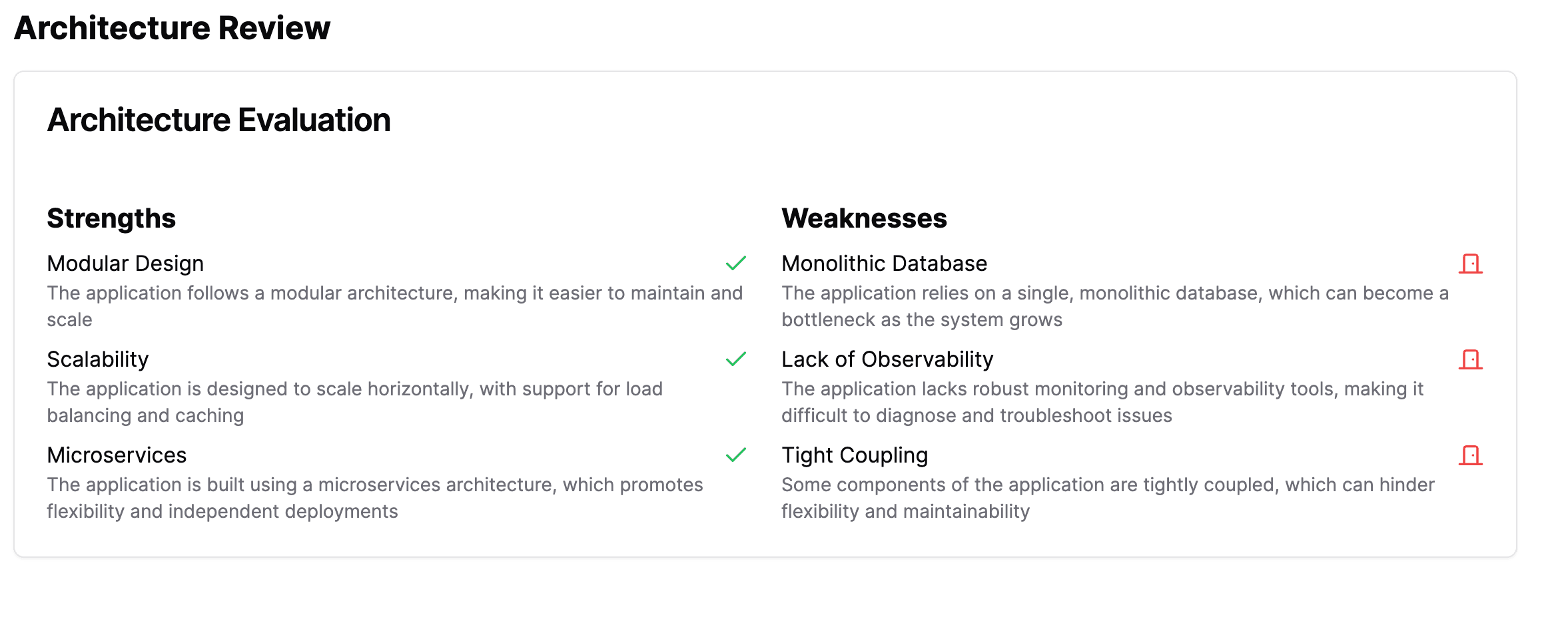This screenshot has width=1568, height=619.
Task: Select the Scalability strength title
Action: pyautogui.click(x=98, y=359)
